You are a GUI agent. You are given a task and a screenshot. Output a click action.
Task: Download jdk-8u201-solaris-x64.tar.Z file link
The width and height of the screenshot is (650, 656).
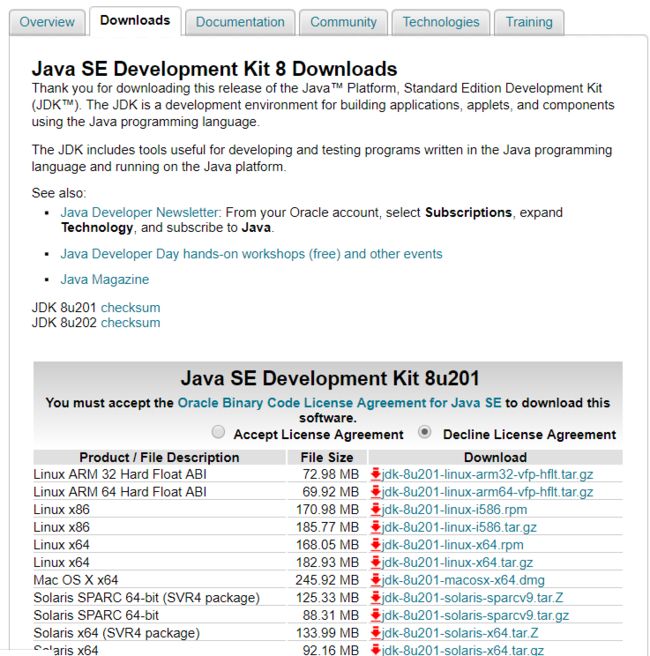point(460,633)
